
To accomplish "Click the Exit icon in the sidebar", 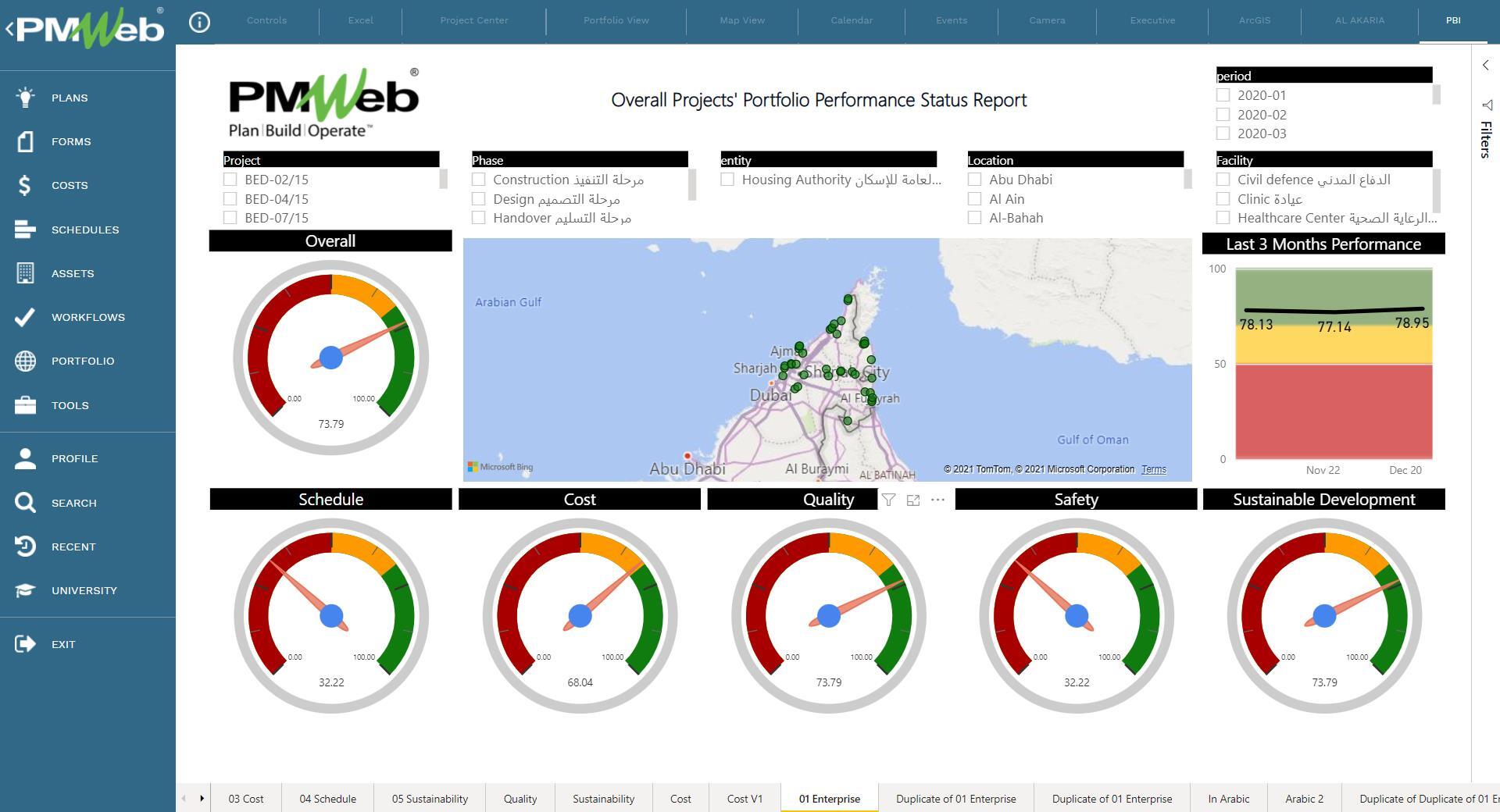I will tap(23, 644).
